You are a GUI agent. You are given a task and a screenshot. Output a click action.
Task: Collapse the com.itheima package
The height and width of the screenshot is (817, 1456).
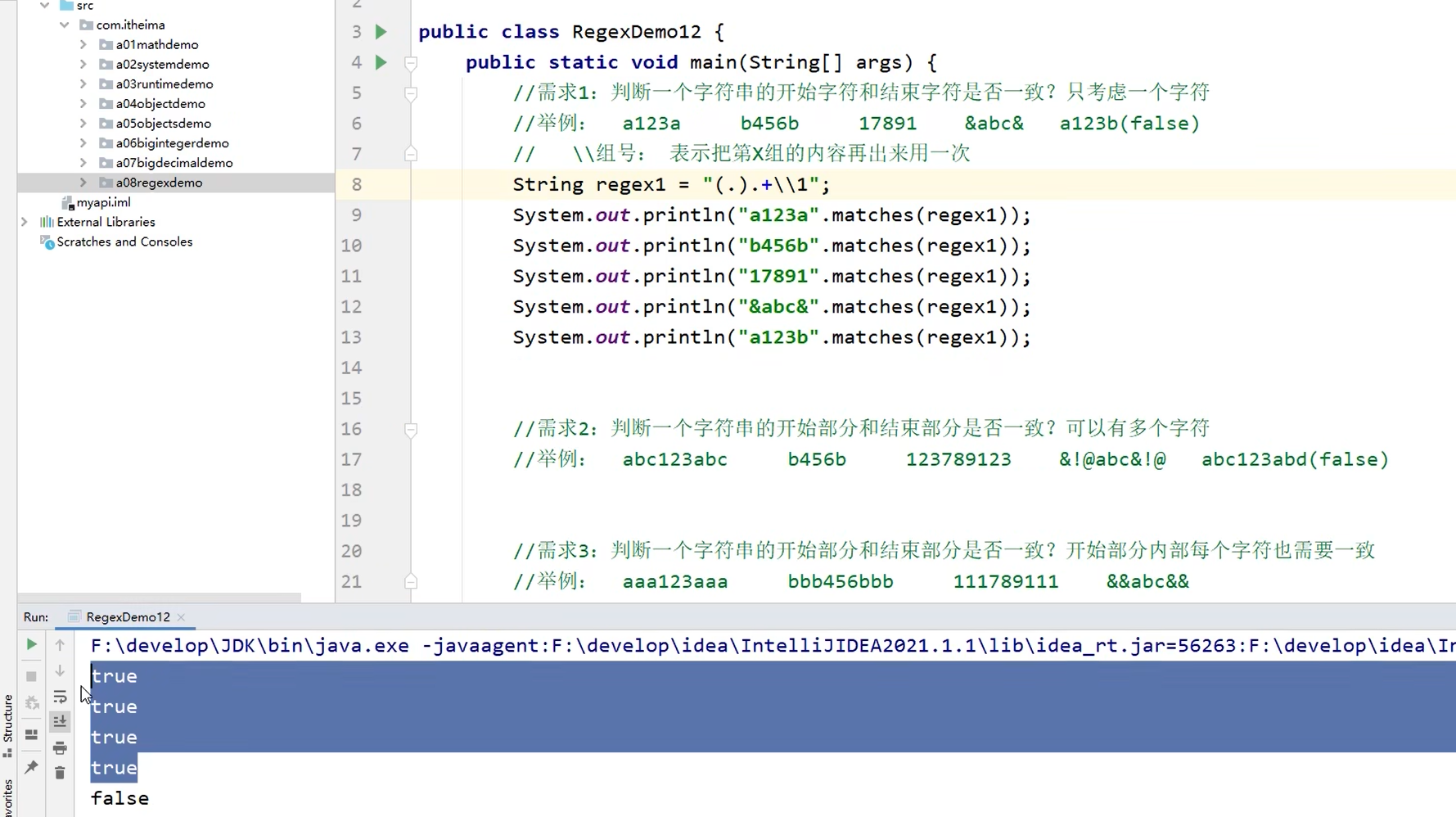(64, 25)
